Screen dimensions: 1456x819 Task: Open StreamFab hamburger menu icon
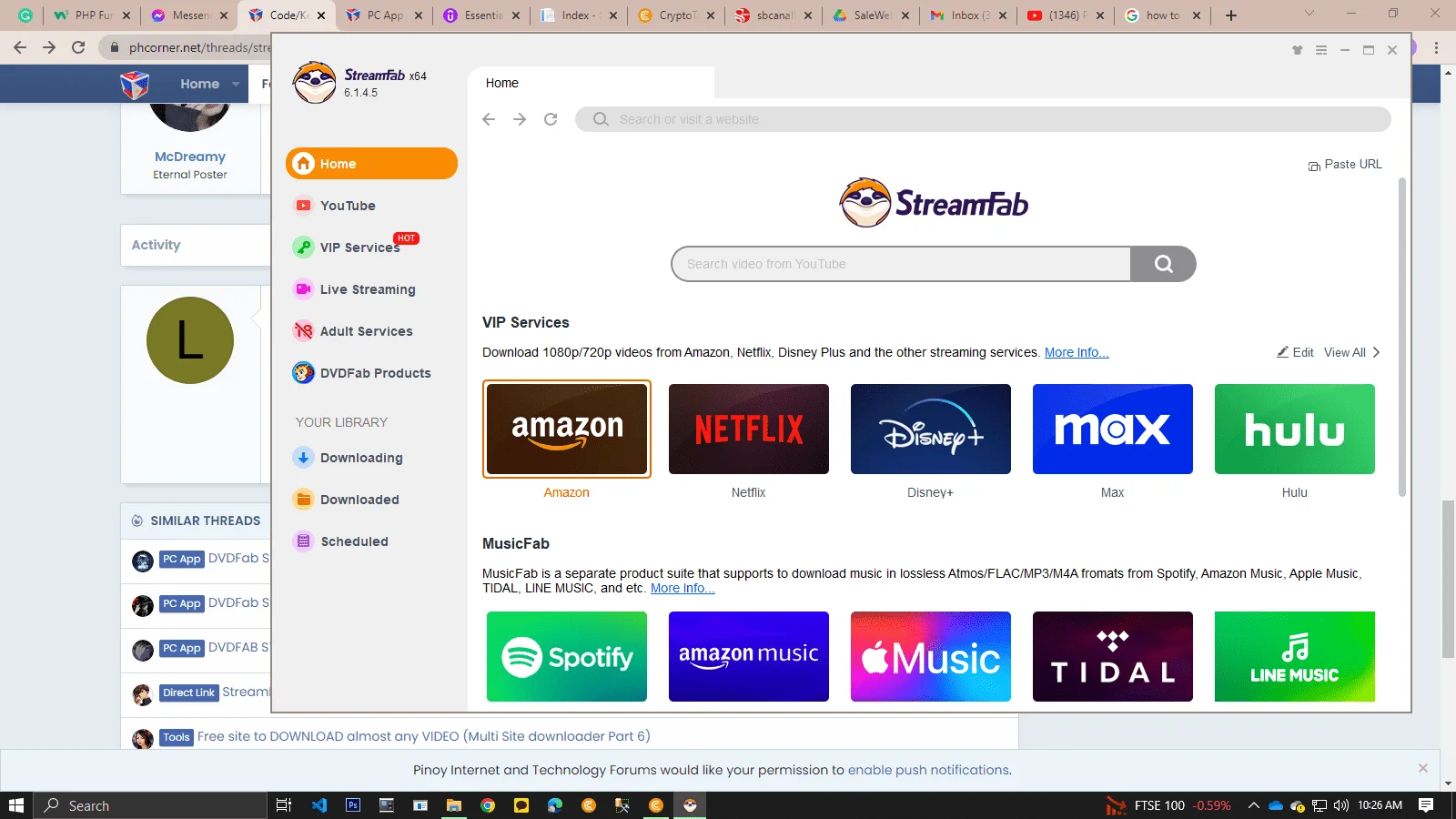[x=1321, y=50]
